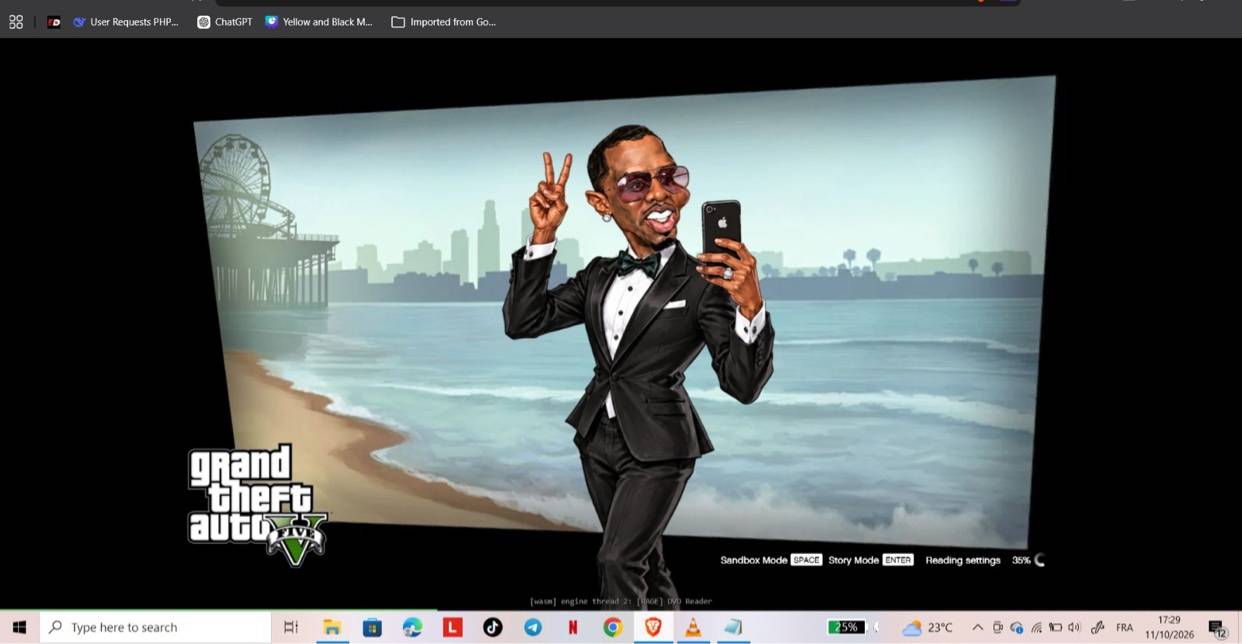
Task: Open the apps grid icon in bookmarks bar
Action: pyautogui.click(x=16, y=22)
